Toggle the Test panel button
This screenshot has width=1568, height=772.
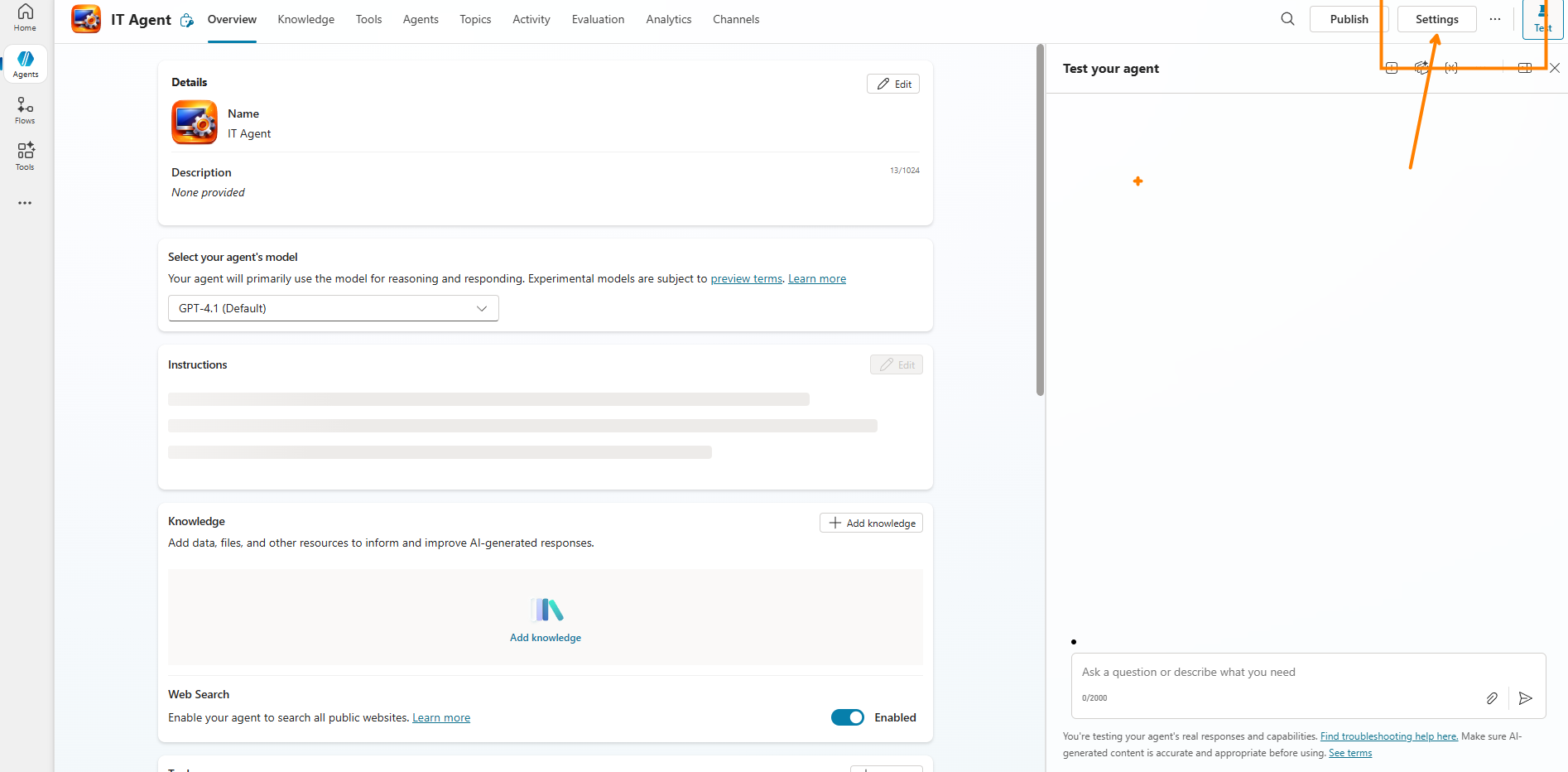click(x=1542, y=20)
